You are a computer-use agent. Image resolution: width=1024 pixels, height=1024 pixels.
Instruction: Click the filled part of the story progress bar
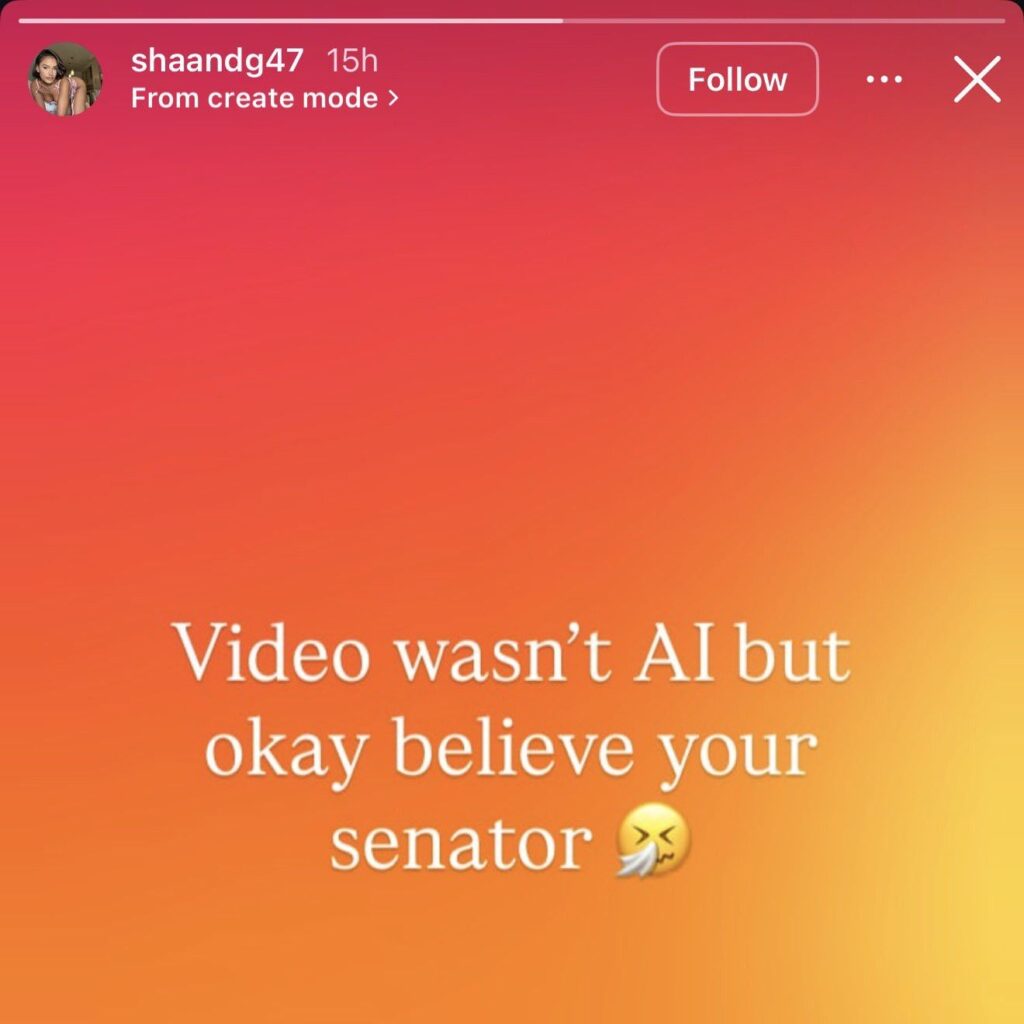291,21
